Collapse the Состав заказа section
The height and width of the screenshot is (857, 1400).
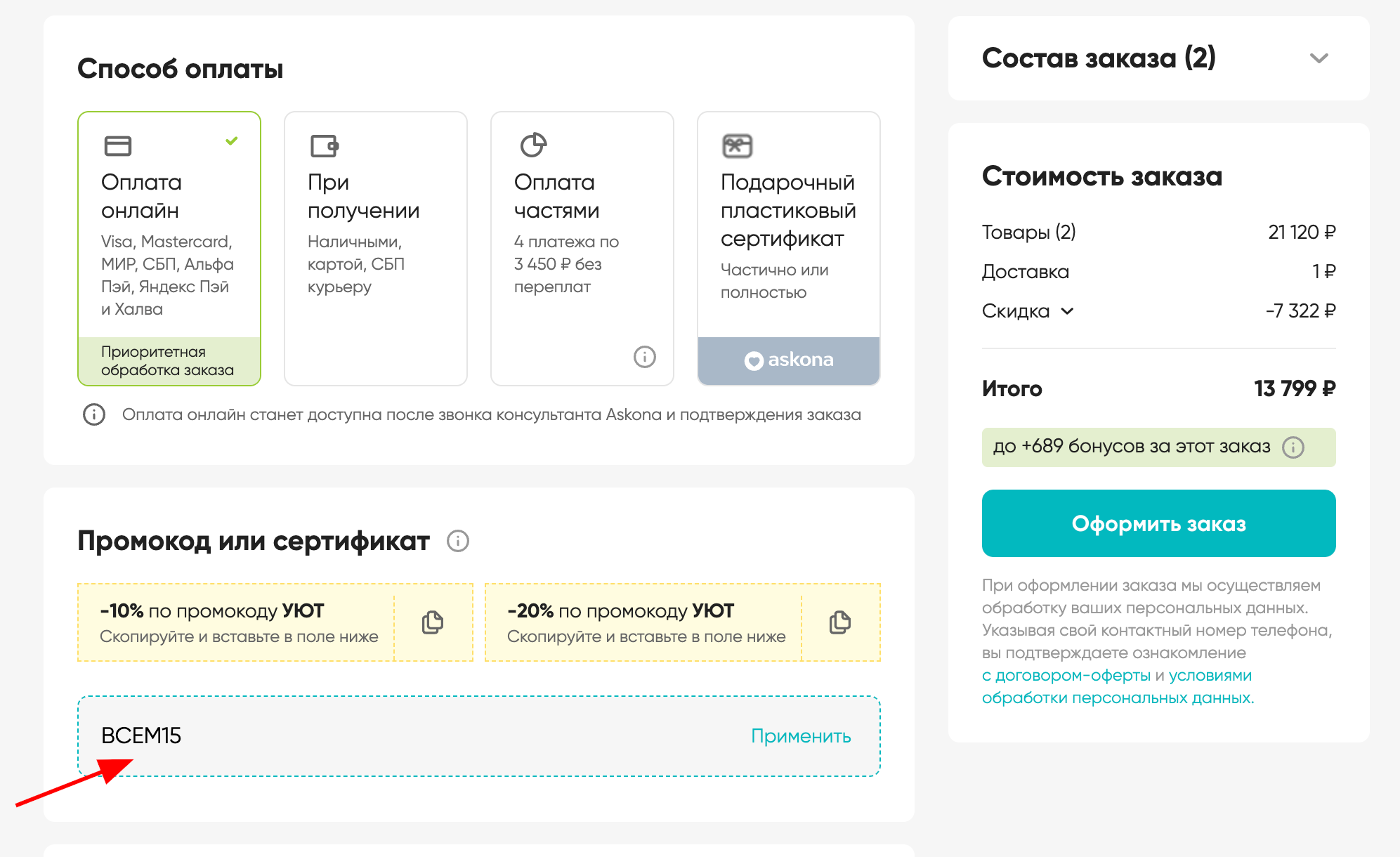(1319, 59)
